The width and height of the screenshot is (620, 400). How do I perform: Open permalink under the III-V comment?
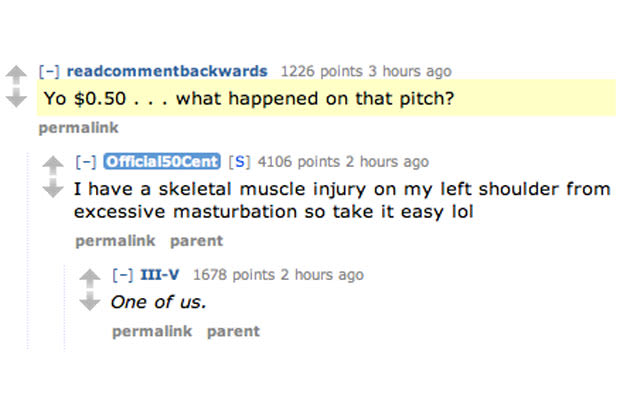click(152, 331)
